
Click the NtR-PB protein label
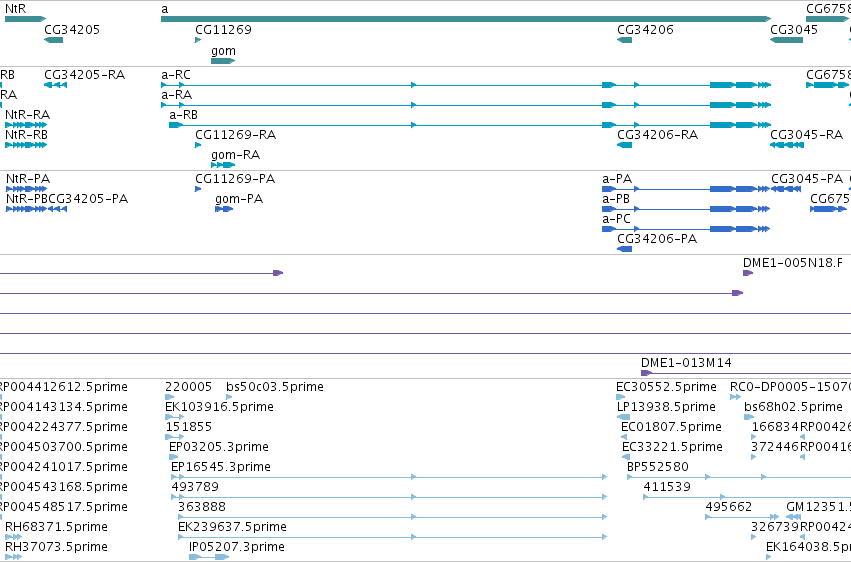click(x=27, y=199)
